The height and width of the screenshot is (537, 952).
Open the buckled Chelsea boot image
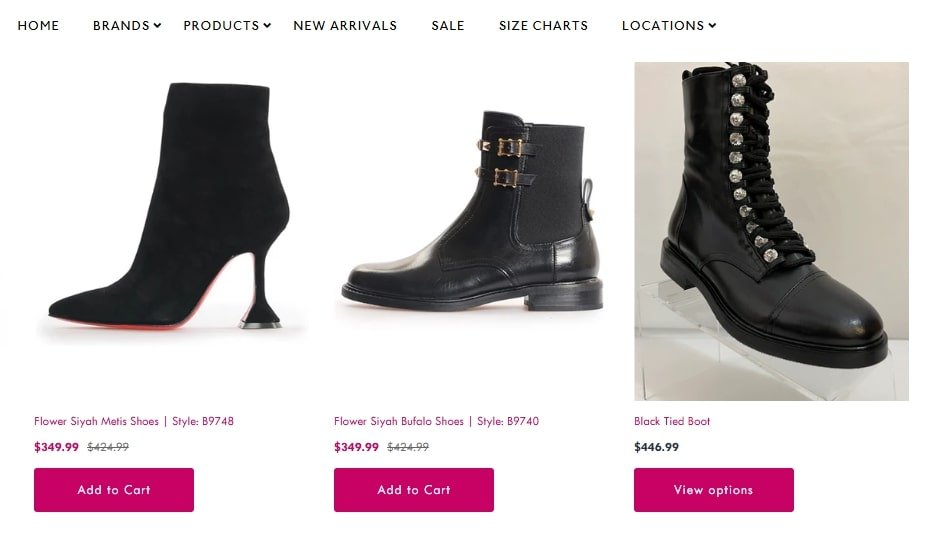click(471, 210)
